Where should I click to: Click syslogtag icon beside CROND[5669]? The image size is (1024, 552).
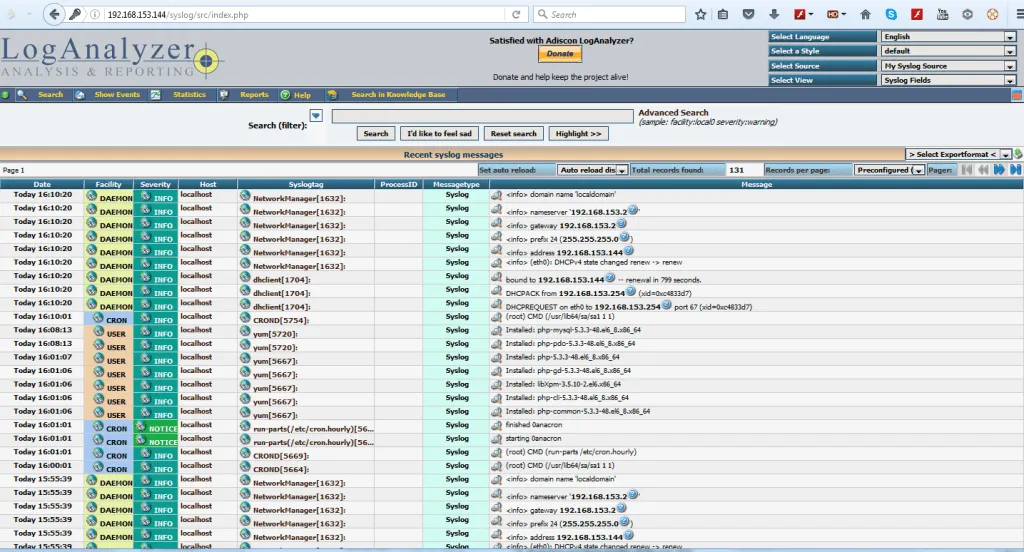pyautogui.click(x=245, y=453)
